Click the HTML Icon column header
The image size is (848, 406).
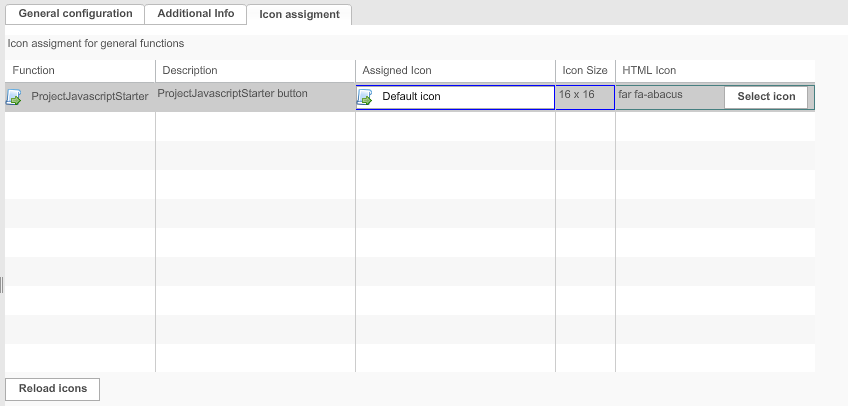point(649,70)
